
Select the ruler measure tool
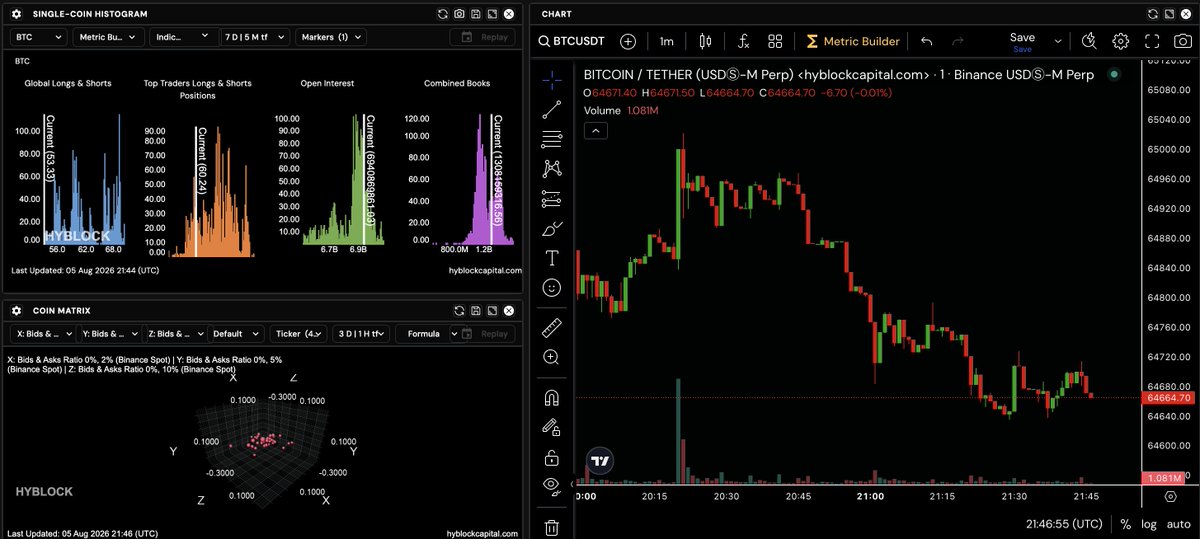pyautogui.click(x=551, y=327)
